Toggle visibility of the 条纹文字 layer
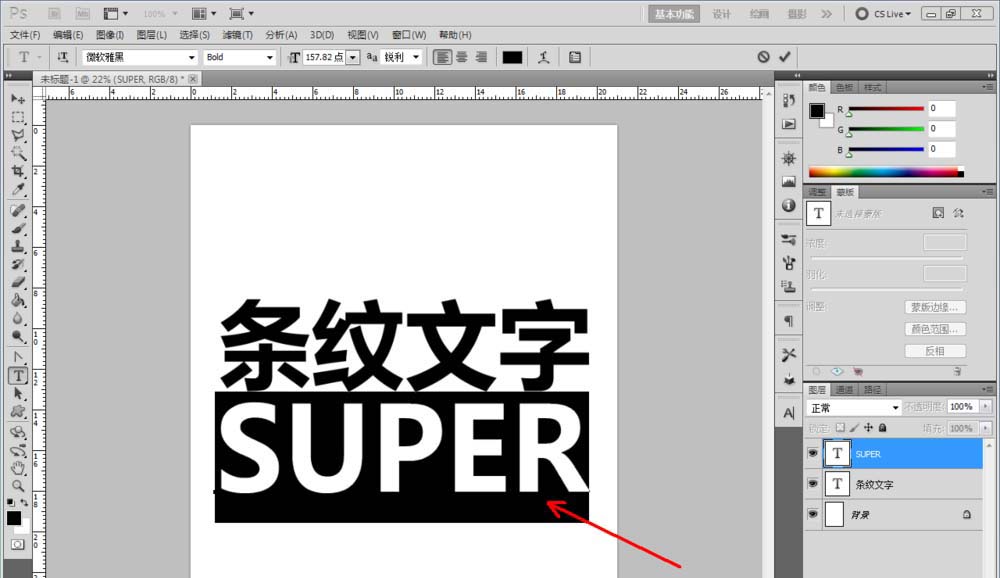1000x578 pixels. (813, 484)
